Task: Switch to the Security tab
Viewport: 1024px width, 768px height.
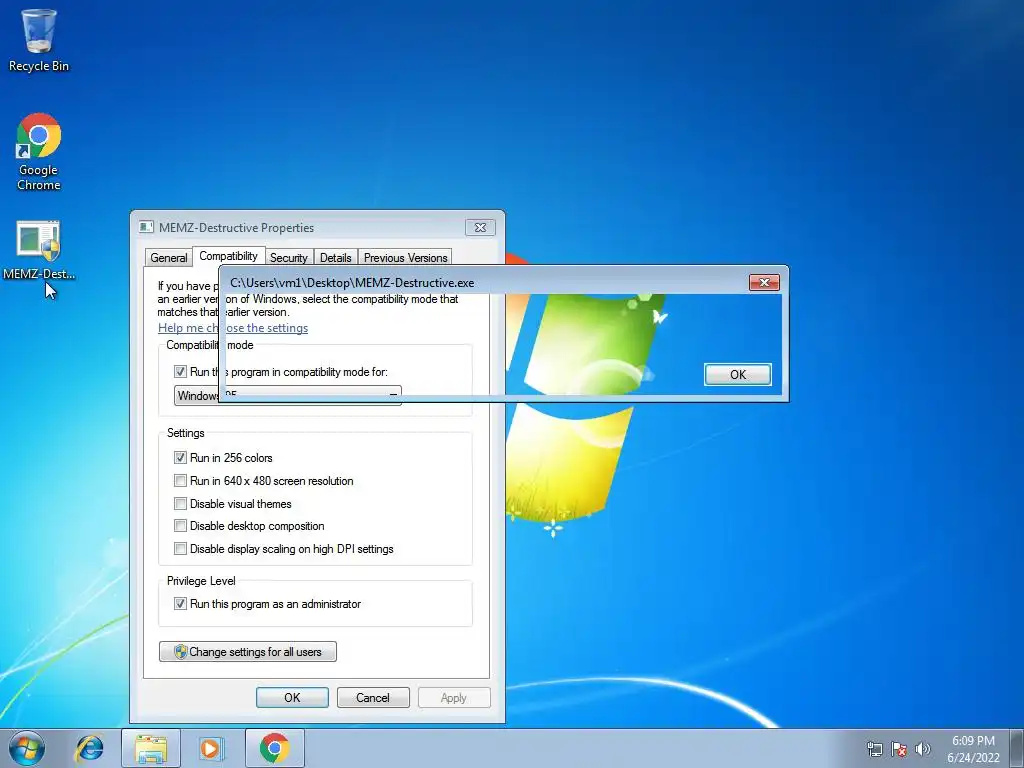Action: (289, 257)
